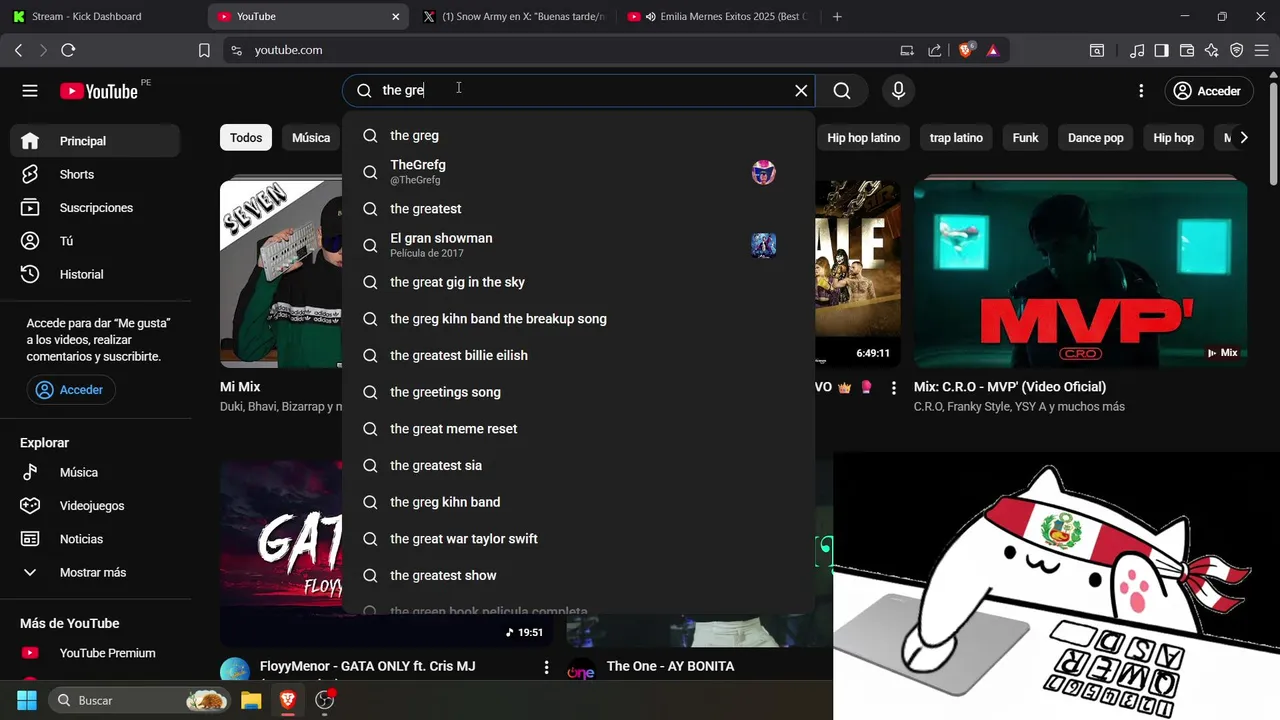The image size is (1280, 720).
Task: Select the Hip hop chip
Action: (1173, 138)
